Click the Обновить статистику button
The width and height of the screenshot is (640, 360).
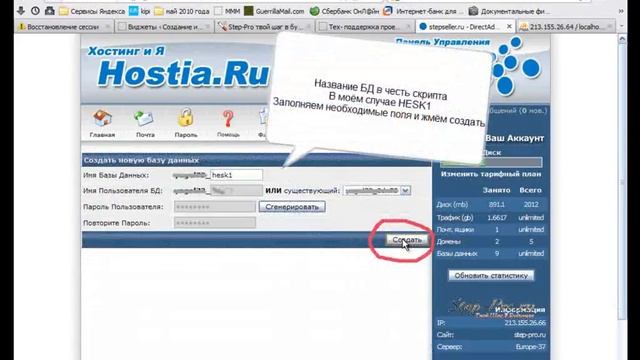pos(491,276)
